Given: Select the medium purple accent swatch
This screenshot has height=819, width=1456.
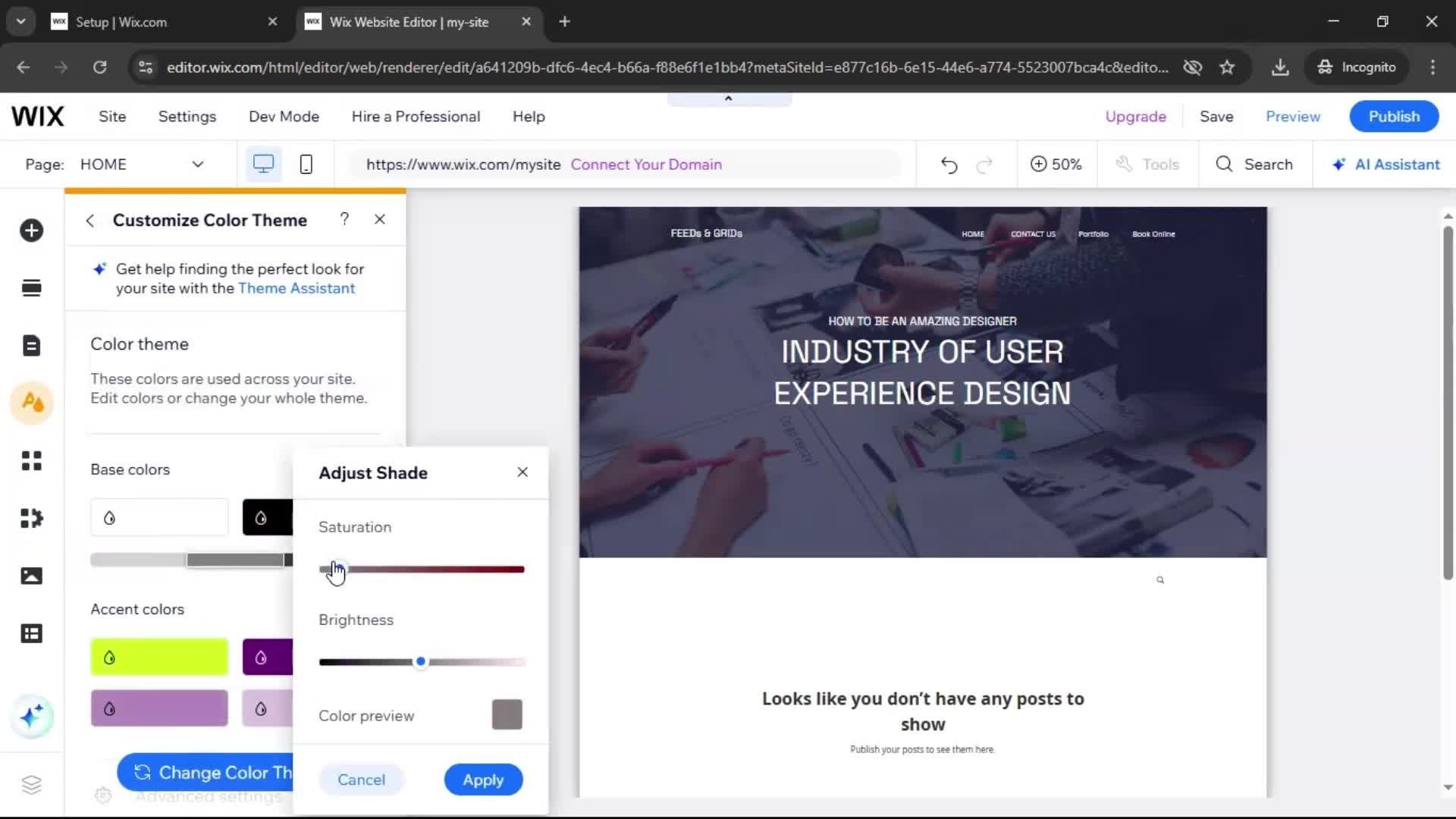Looking at the screenshot, I should click(159, 709).
